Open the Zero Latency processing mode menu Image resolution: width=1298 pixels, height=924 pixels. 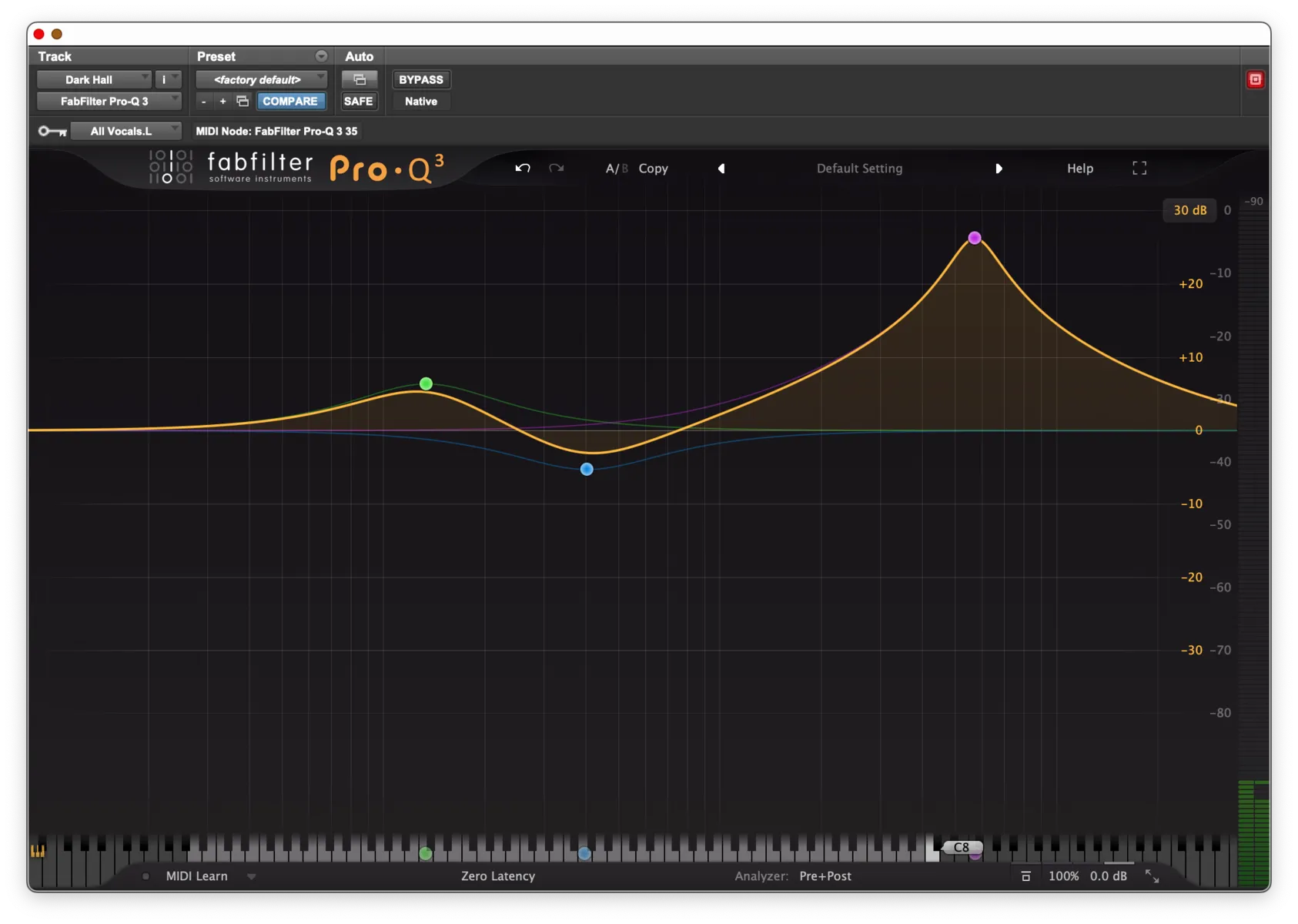point(498,876)
